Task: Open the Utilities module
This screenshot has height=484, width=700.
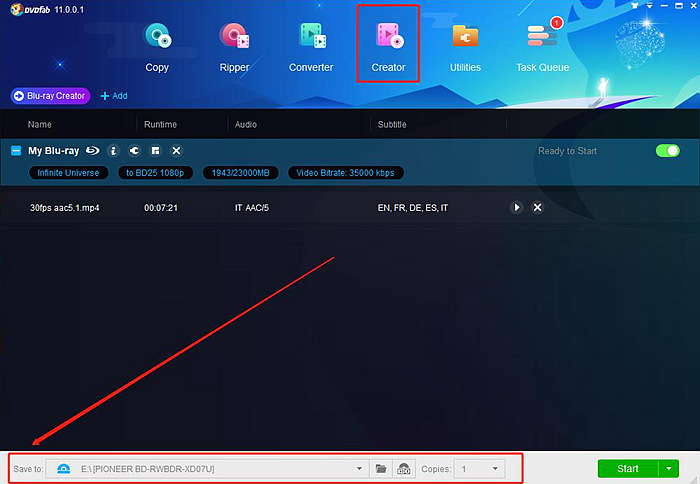Action: pyautogui.click(x=465, y=47)
